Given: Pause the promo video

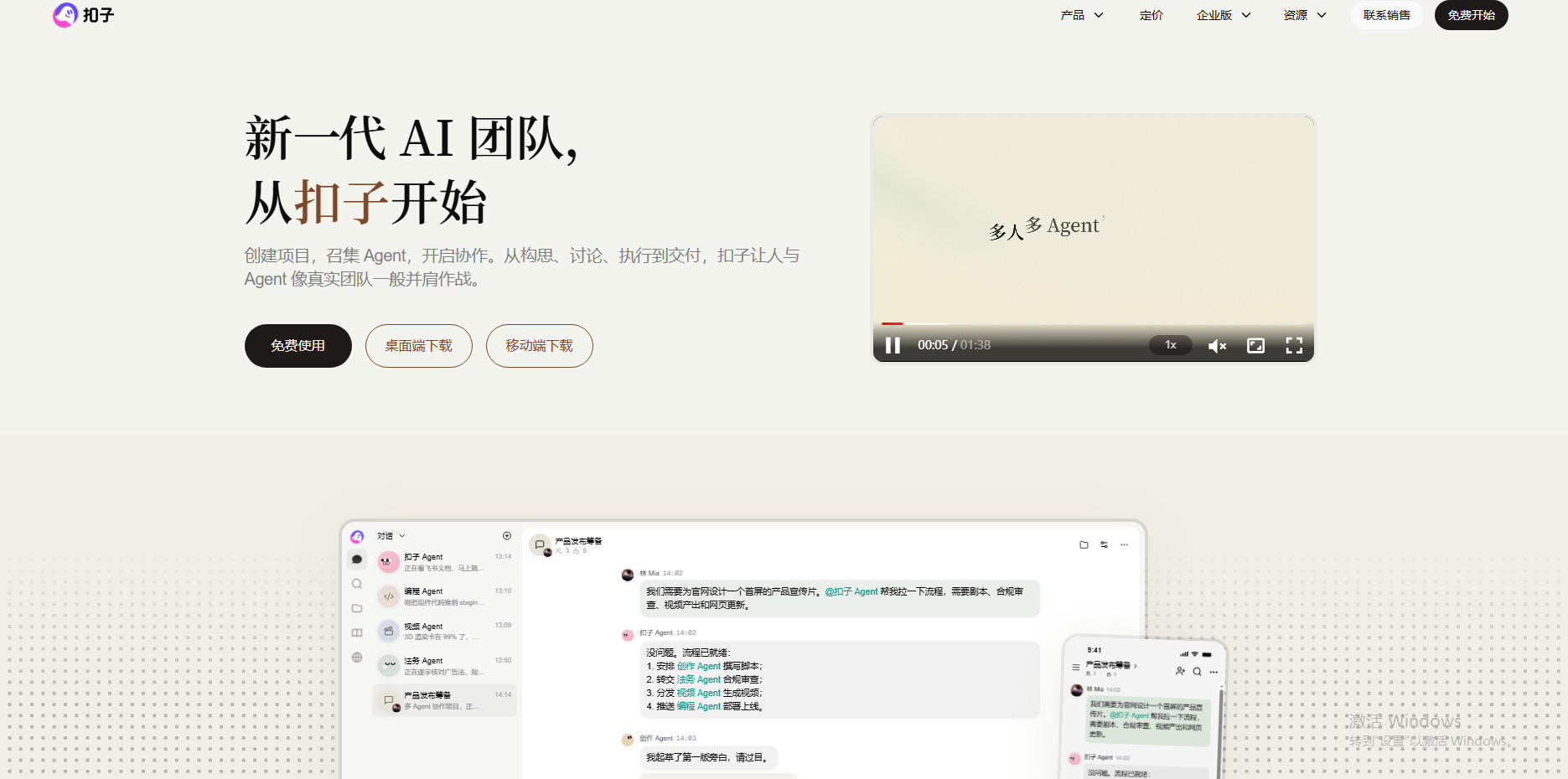Looking at the screenshot, I should (893, 345).
